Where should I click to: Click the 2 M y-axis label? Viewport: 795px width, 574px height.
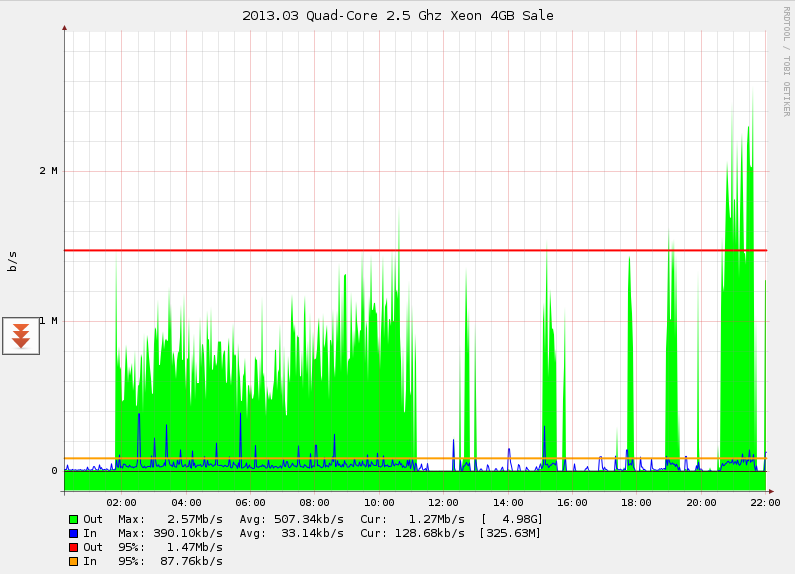click(49, 171)
